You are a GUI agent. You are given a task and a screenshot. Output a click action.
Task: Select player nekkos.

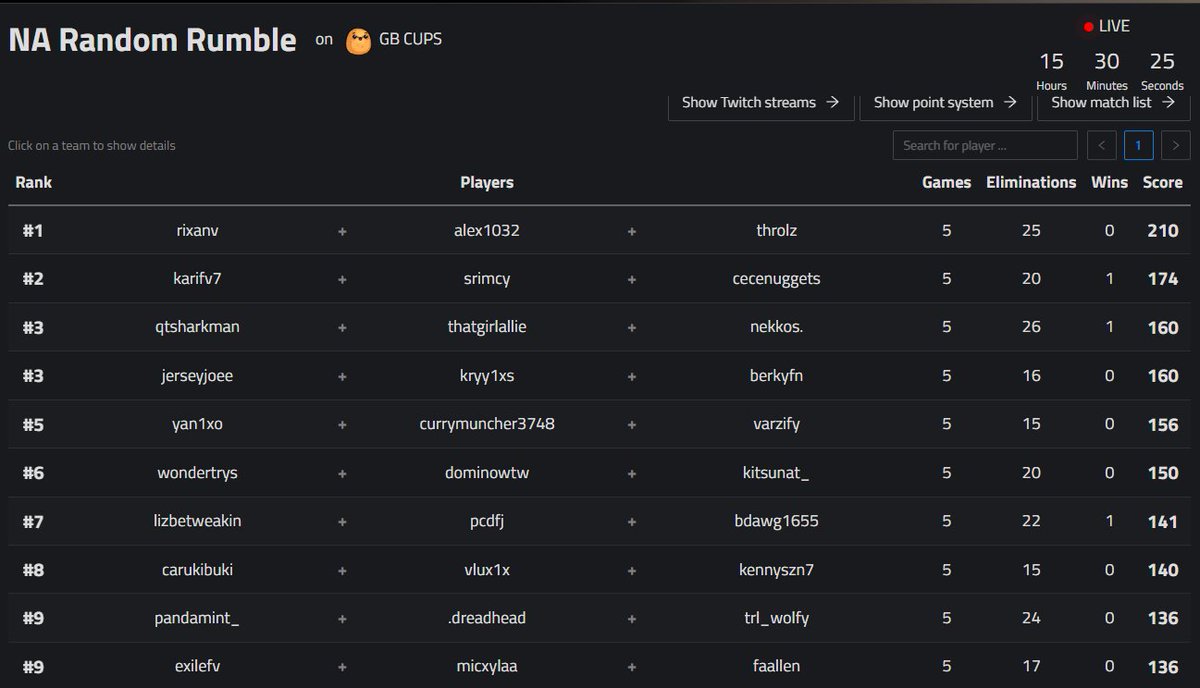pos(777,327)
